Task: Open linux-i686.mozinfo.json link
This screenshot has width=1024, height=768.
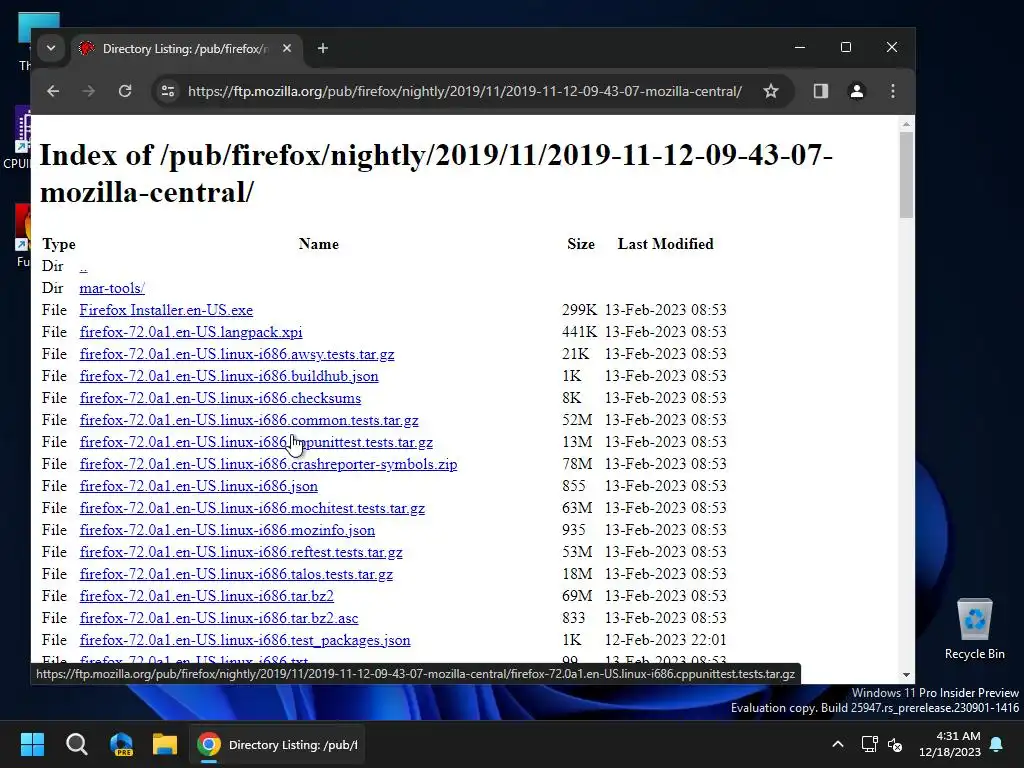Action: pyautogui.click(x=227, y=530)
